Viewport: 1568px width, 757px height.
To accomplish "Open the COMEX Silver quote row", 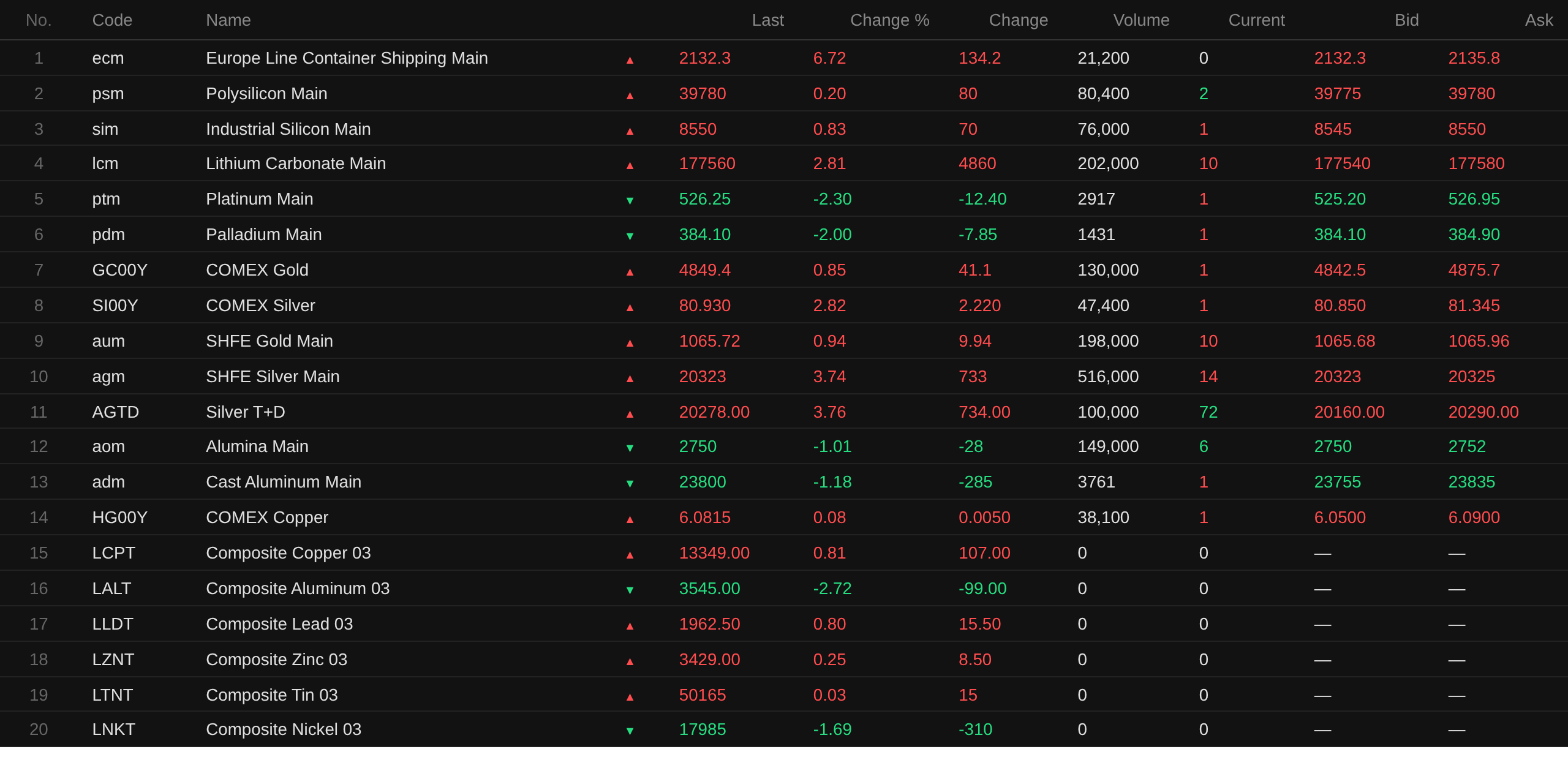I will (260, 306).
